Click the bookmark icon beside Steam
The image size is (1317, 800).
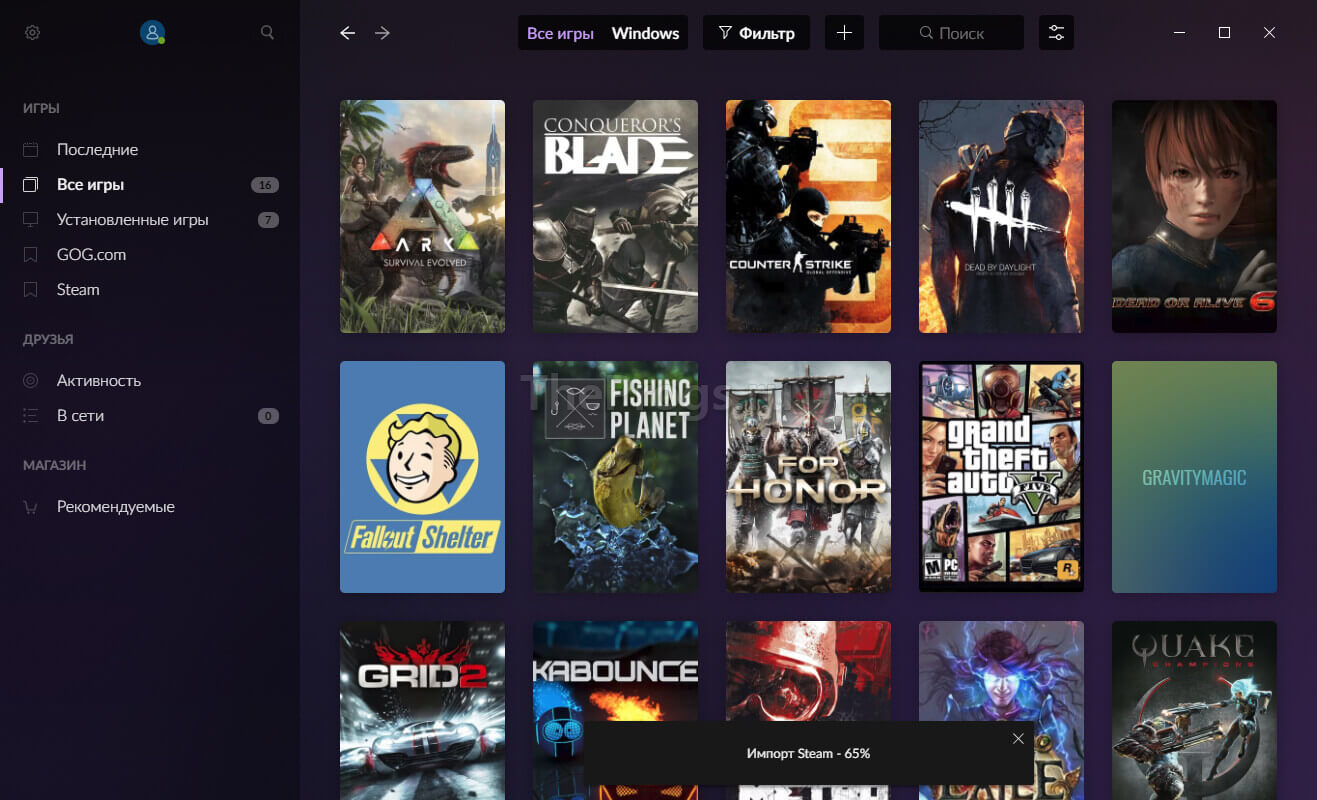click(x=31, y=289)
